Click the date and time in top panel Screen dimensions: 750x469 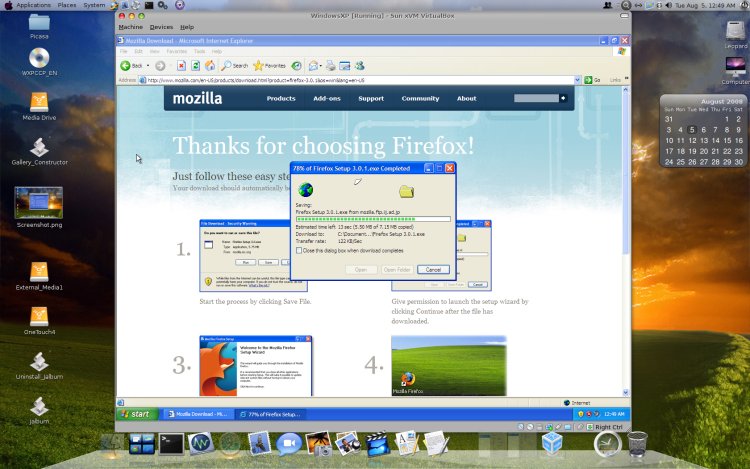click(705, 5)
